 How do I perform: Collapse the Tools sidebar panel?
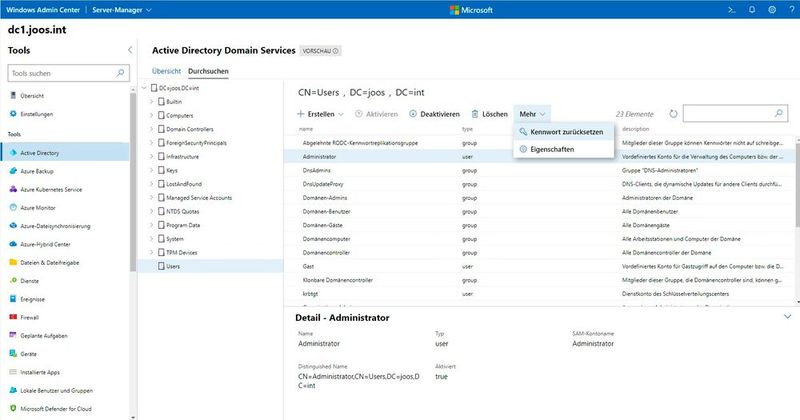tap(130, 50)
